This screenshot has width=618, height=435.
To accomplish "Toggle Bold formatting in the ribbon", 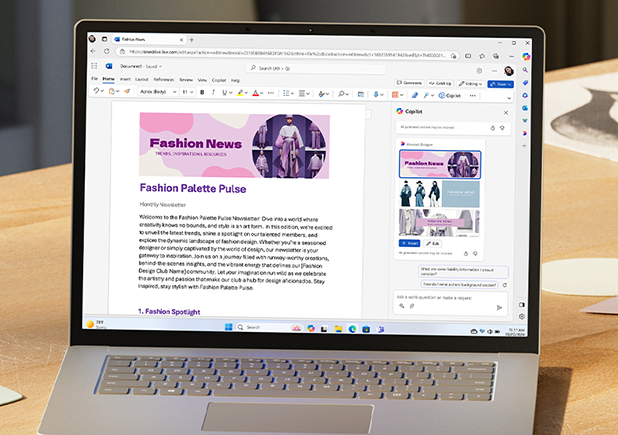I will point(201,92).
